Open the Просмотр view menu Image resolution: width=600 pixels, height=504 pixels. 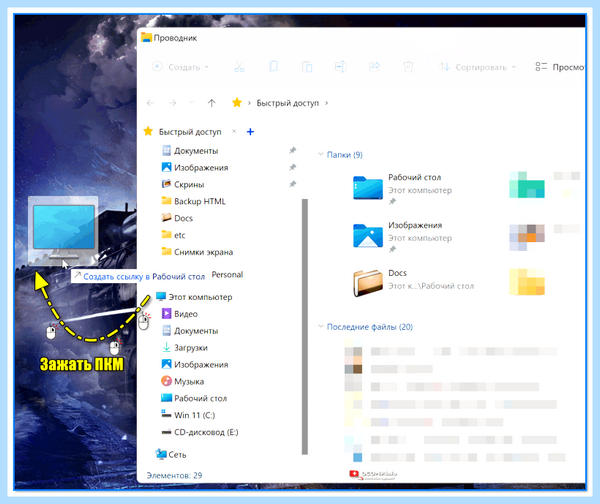pos(560,67)
